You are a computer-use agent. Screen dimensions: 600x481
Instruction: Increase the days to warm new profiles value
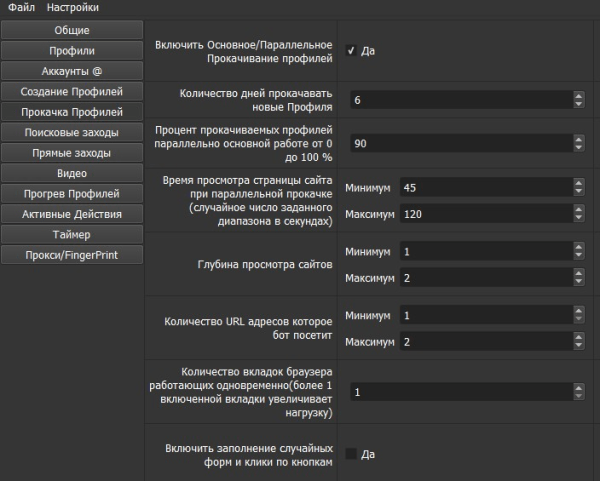click(x=579, y=96)
